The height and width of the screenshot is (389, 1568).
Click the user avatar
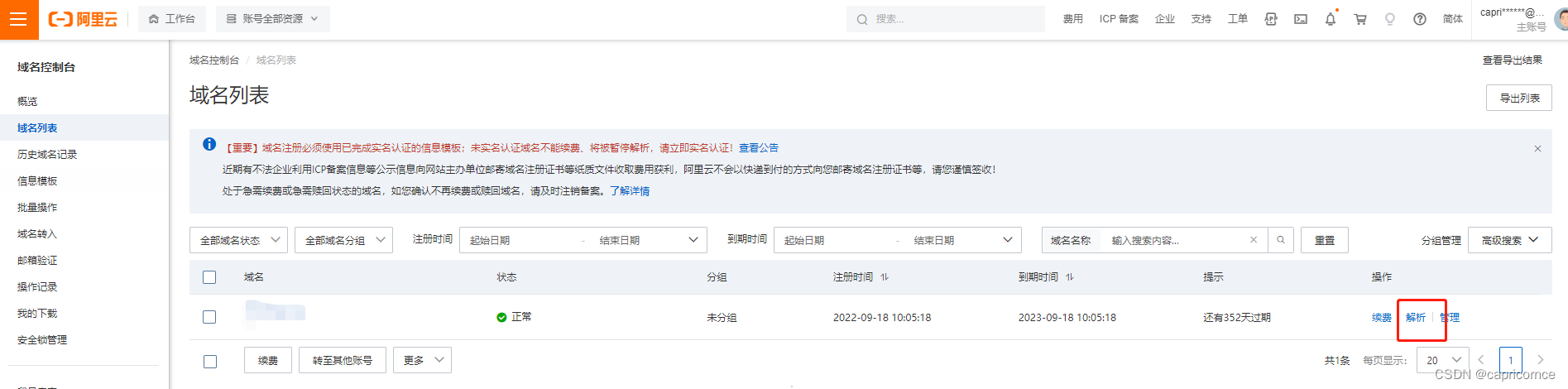1561,18
